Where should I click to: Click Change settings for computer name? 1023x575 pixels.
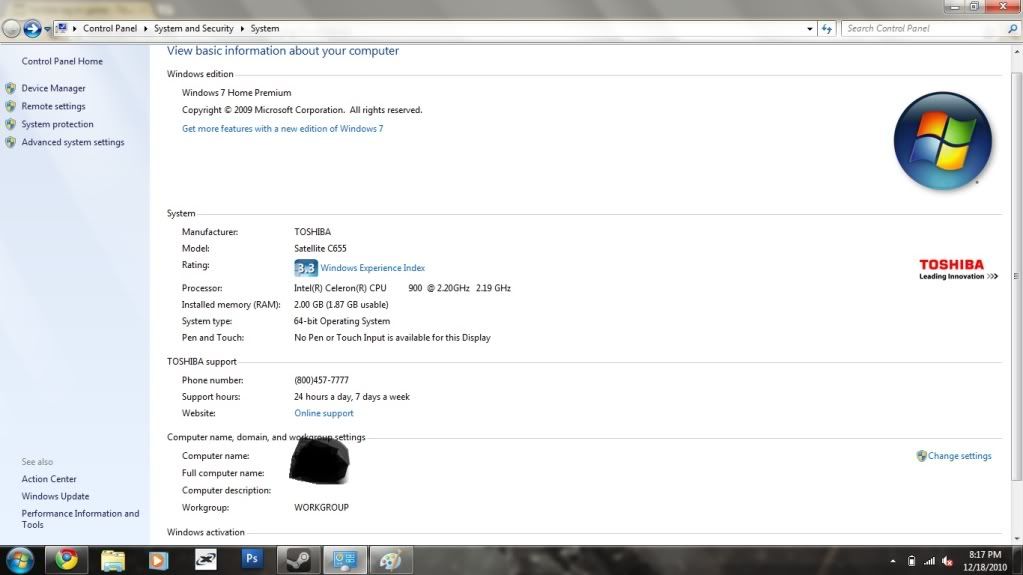(959, 456)
